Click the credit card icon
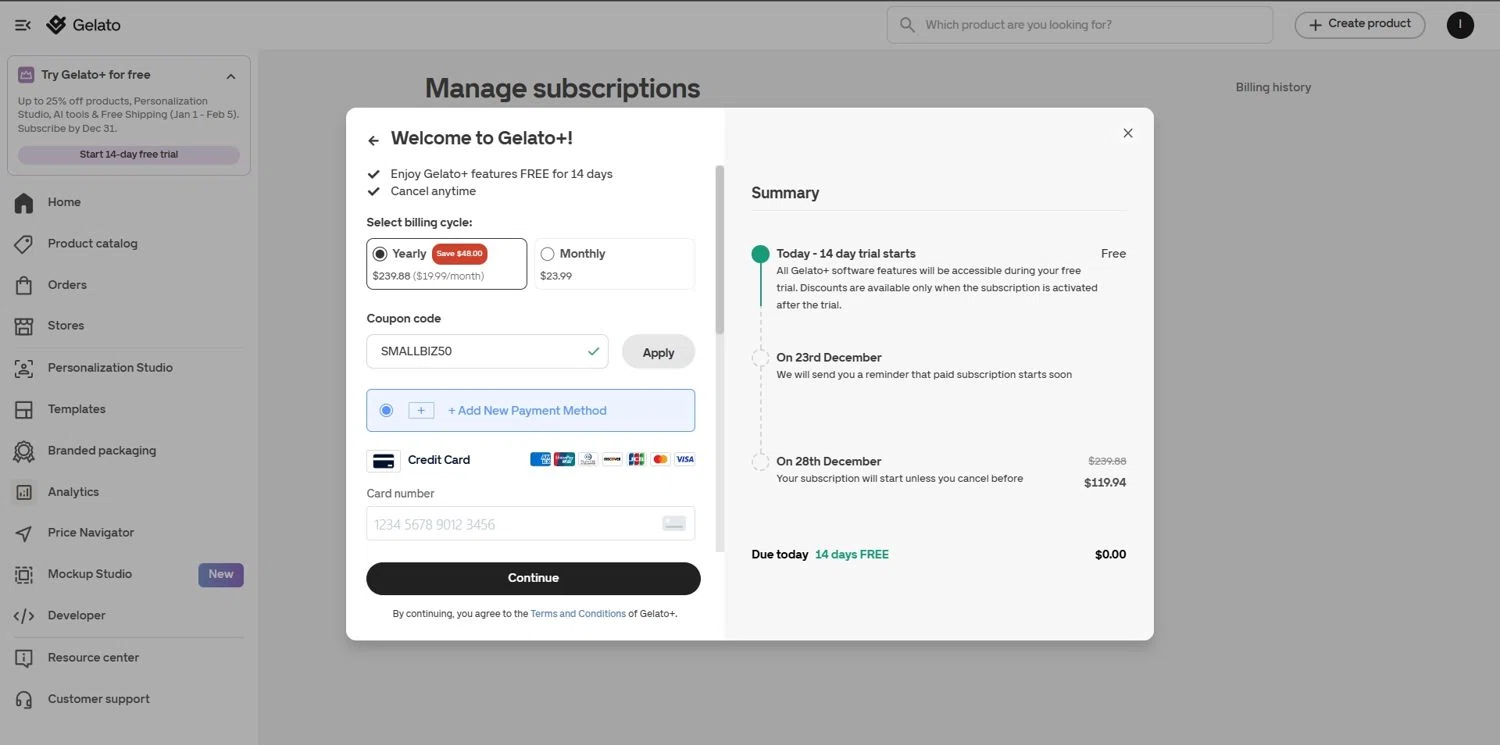The width and height of the screenshot is (1500, 745). click(x=383, y=461)
